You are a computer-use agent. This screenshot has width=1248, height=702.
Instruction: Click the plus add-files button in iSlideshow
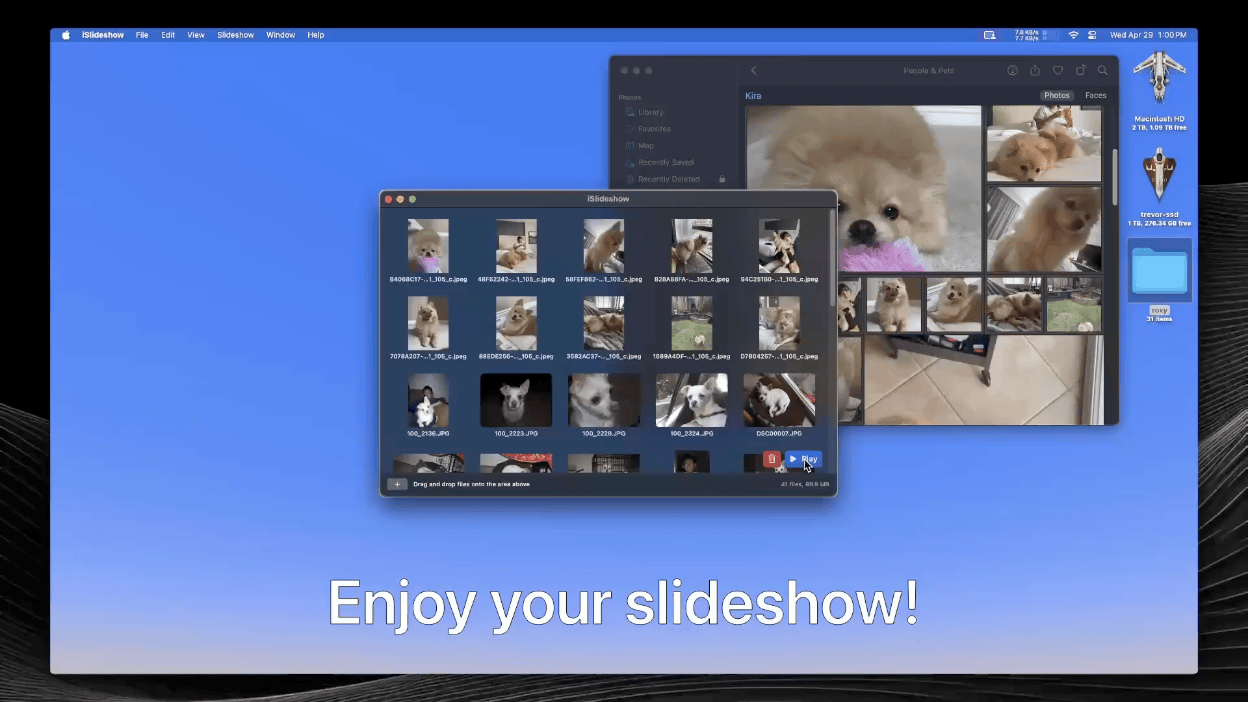[397, 484]
